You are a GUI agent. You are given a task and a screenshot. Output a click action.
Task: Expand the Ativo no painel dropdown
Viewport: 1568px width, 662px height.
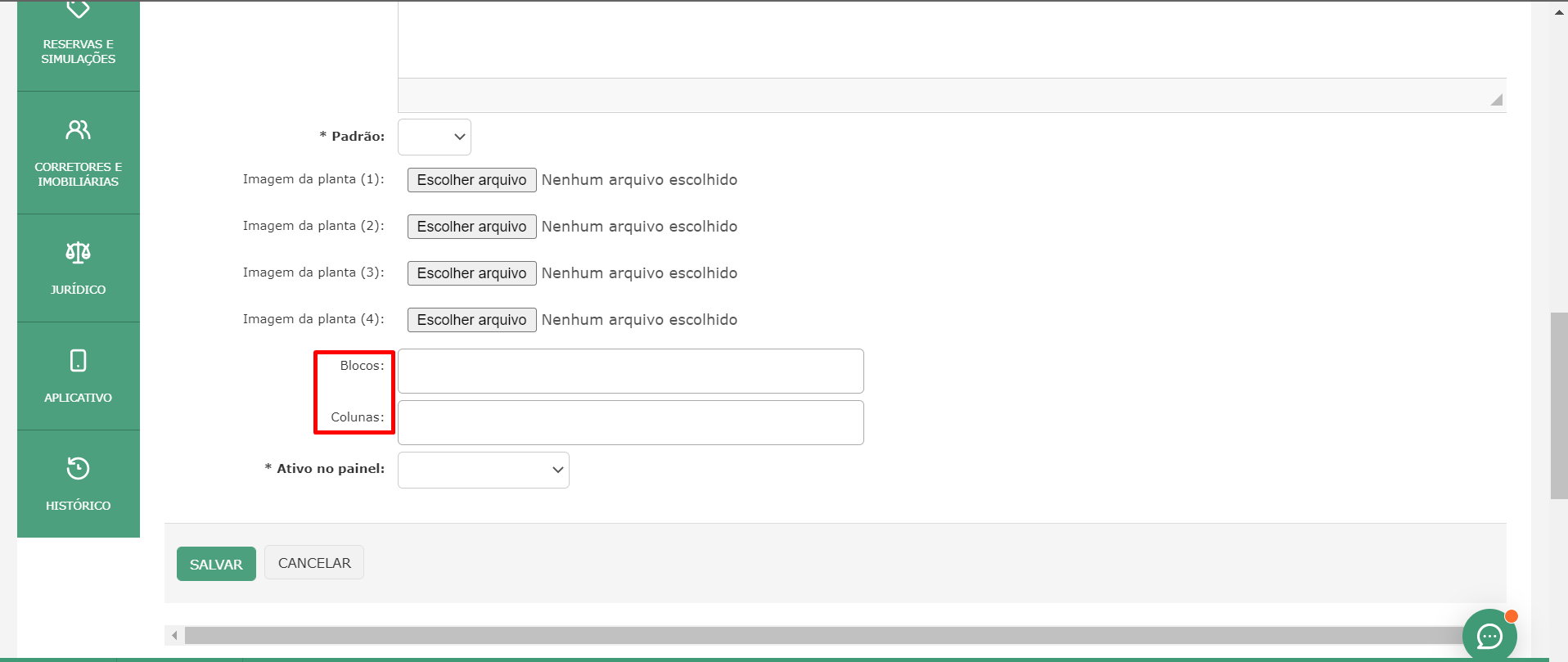pos(484,470)
